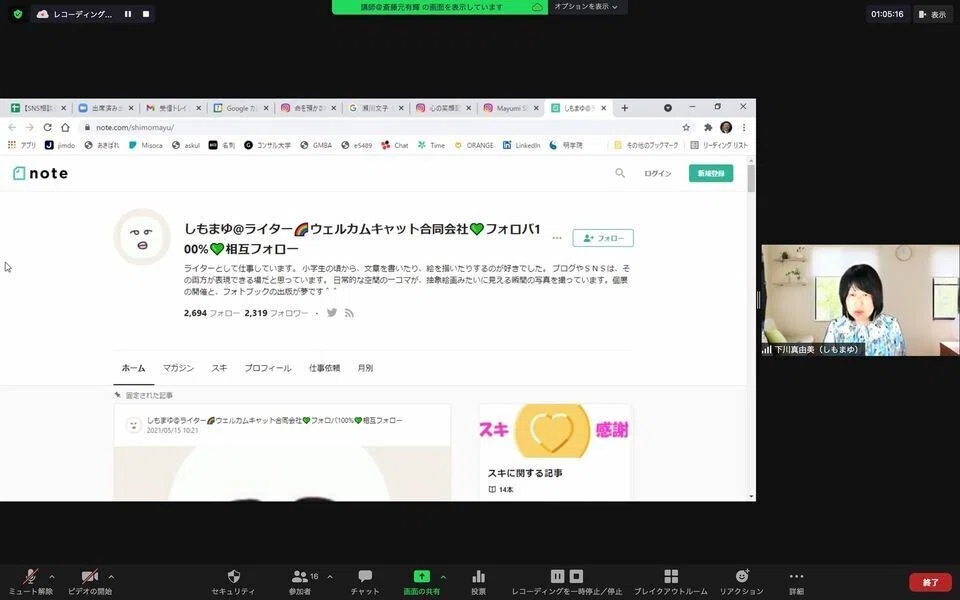Open the profile more options ellipsis
Image resolution: width=960 pixels, height=600 pixels.
(x=557, y=238)
